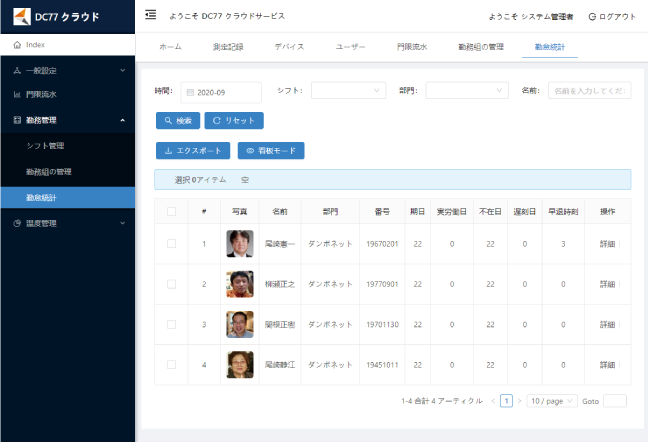Screen dimensions: 648x442
Task: Click the DC77 cloud logo icon
Action: pyautogui.click(x=19, y=17)
